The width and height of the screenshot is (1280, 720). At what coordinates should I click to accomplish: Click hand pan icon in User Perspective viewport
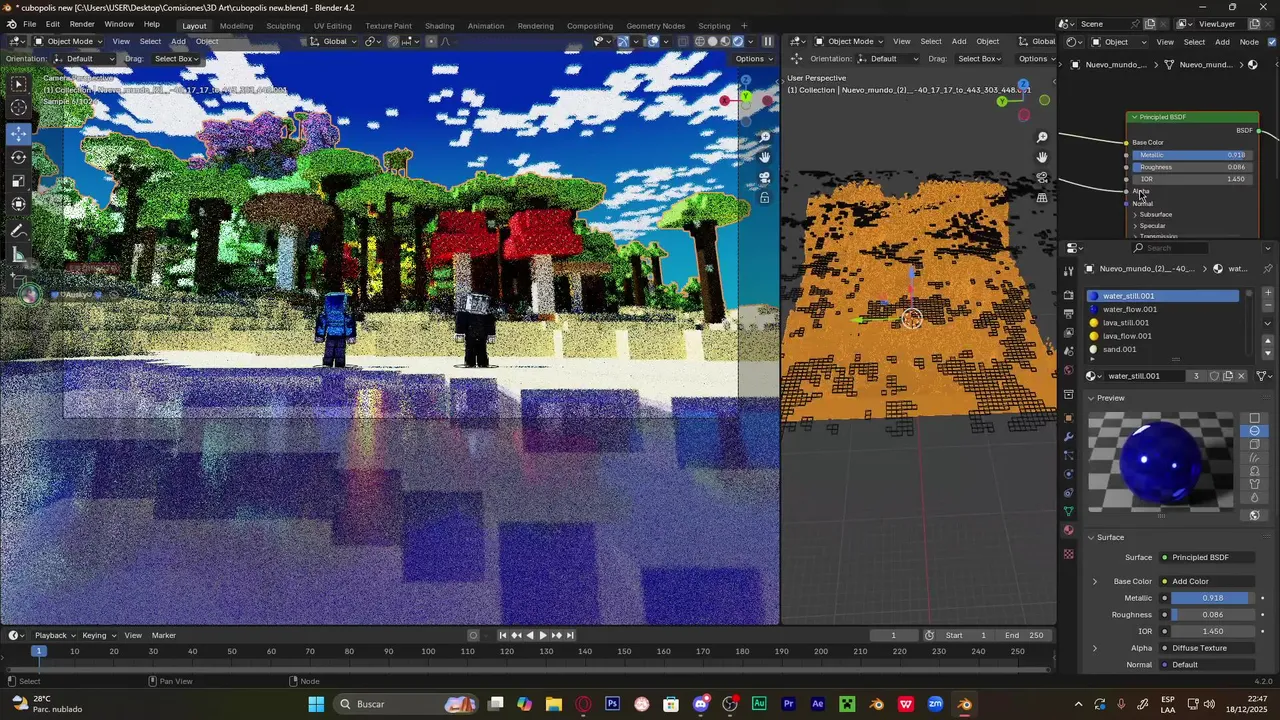point(1042,157)
